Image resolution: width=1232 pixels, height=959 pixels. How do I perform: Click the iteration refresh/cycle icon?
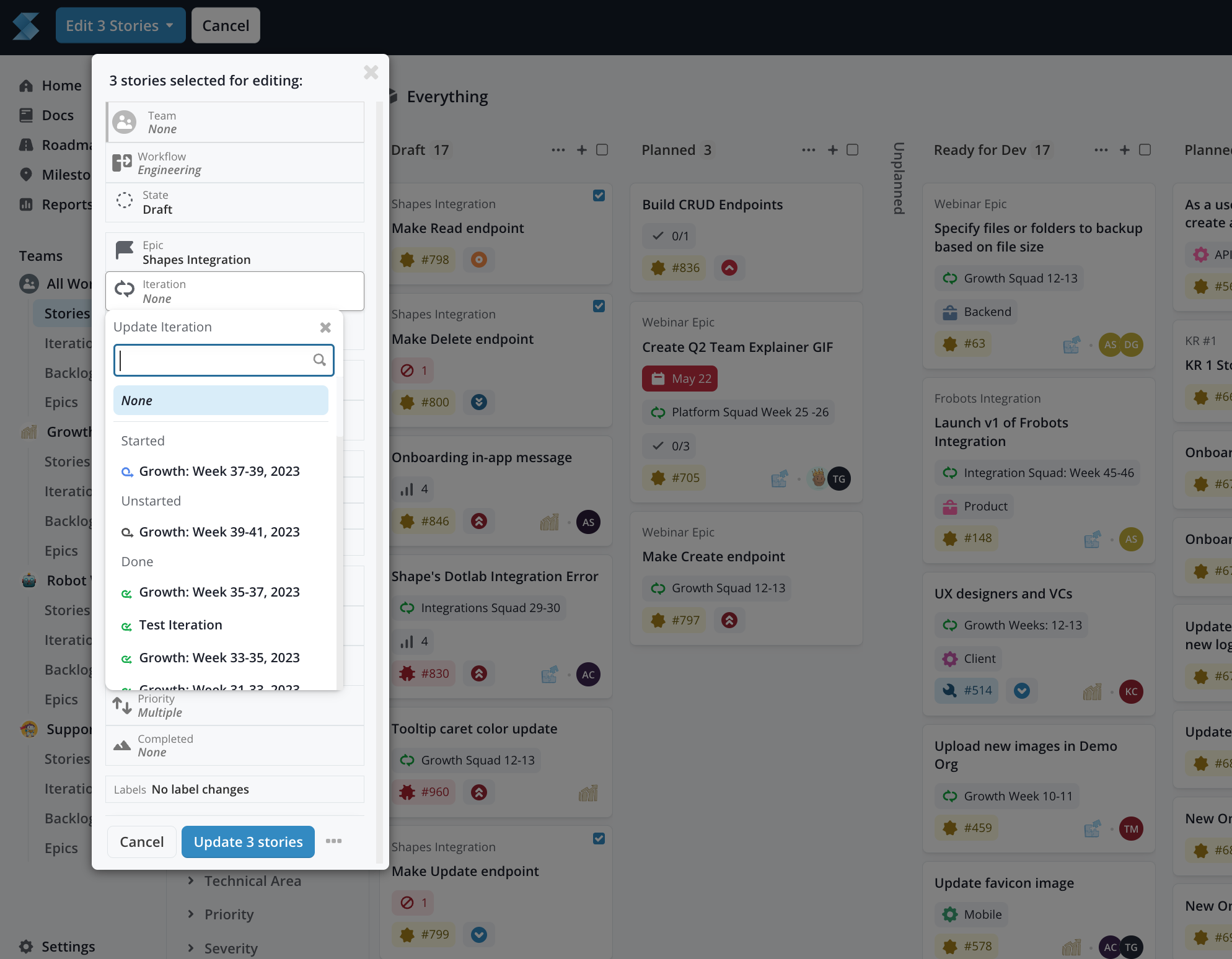124,290
